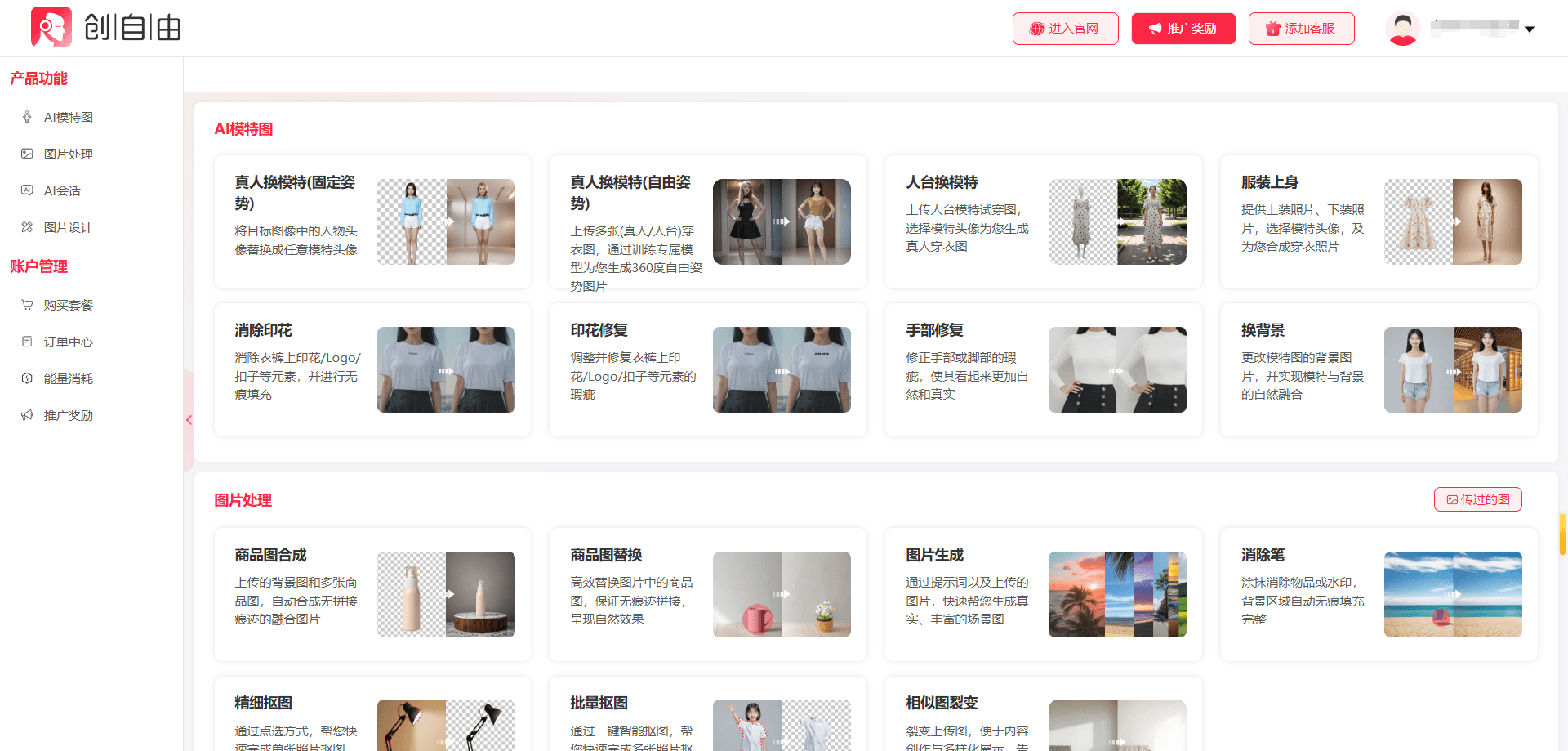Click the 手部修复 preview thumbnail
The width and height of the screenshot is (1568, 751).
[x=1117, y=369]
